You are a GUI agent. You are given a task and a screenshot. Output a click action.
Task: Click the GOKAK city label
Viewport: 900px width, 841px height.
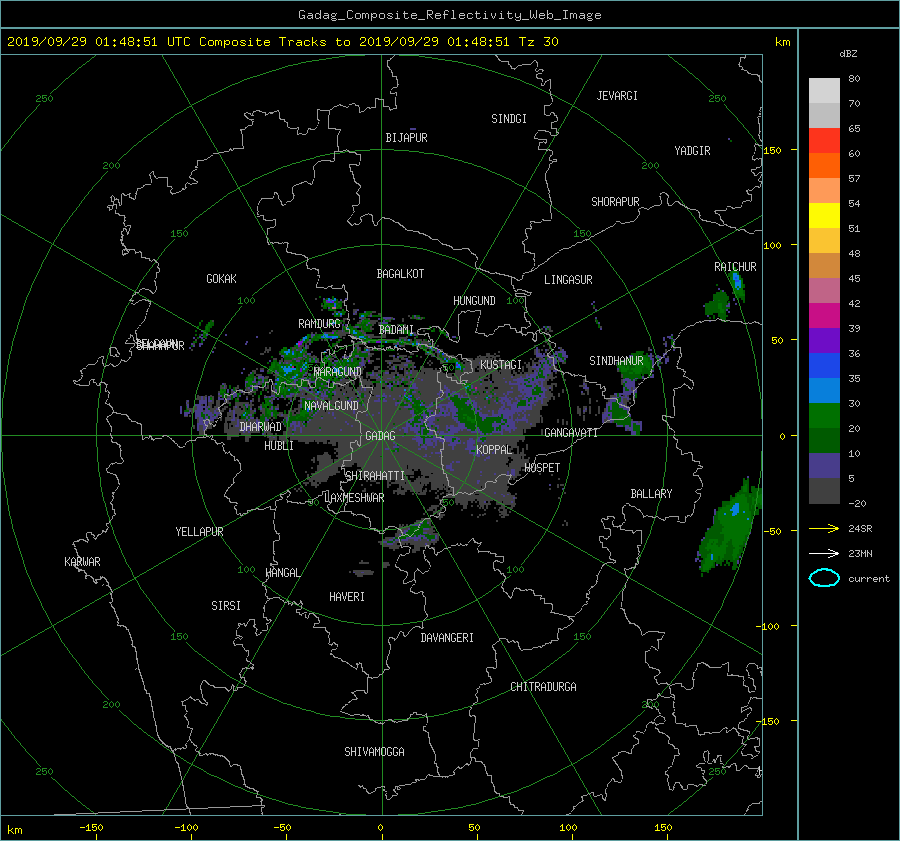click(x=221, y=278)
